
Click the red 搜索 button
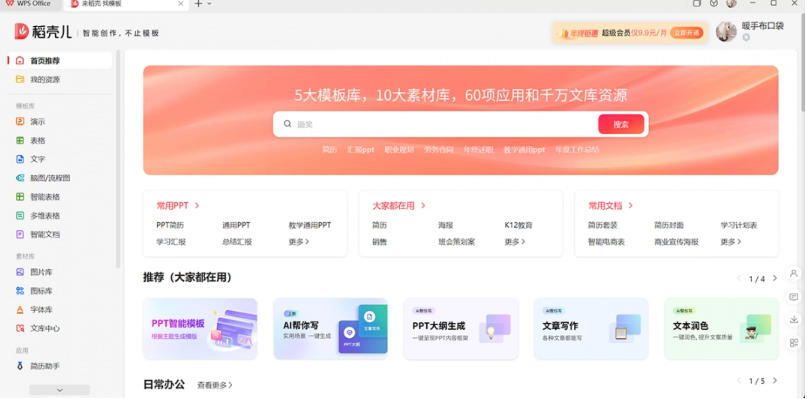[x=621, y=124]
